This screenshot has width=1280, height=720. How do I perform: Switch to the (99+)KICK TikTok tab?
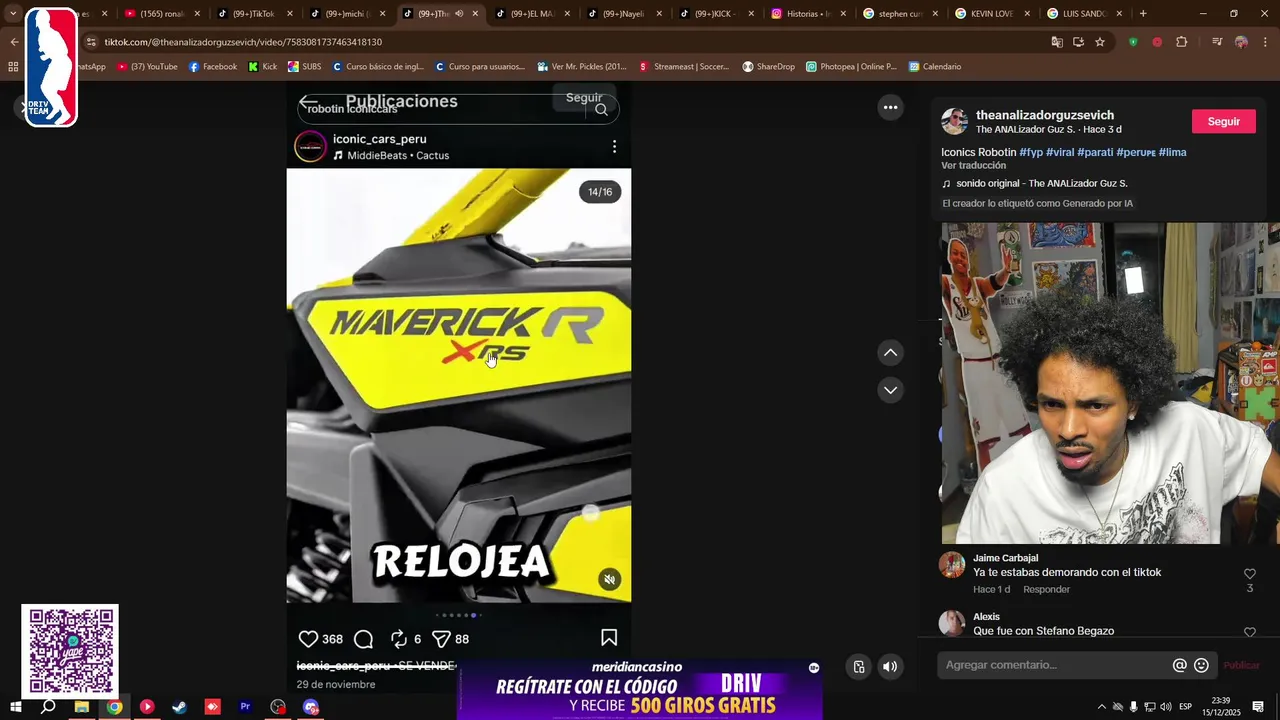pos(715,14)
